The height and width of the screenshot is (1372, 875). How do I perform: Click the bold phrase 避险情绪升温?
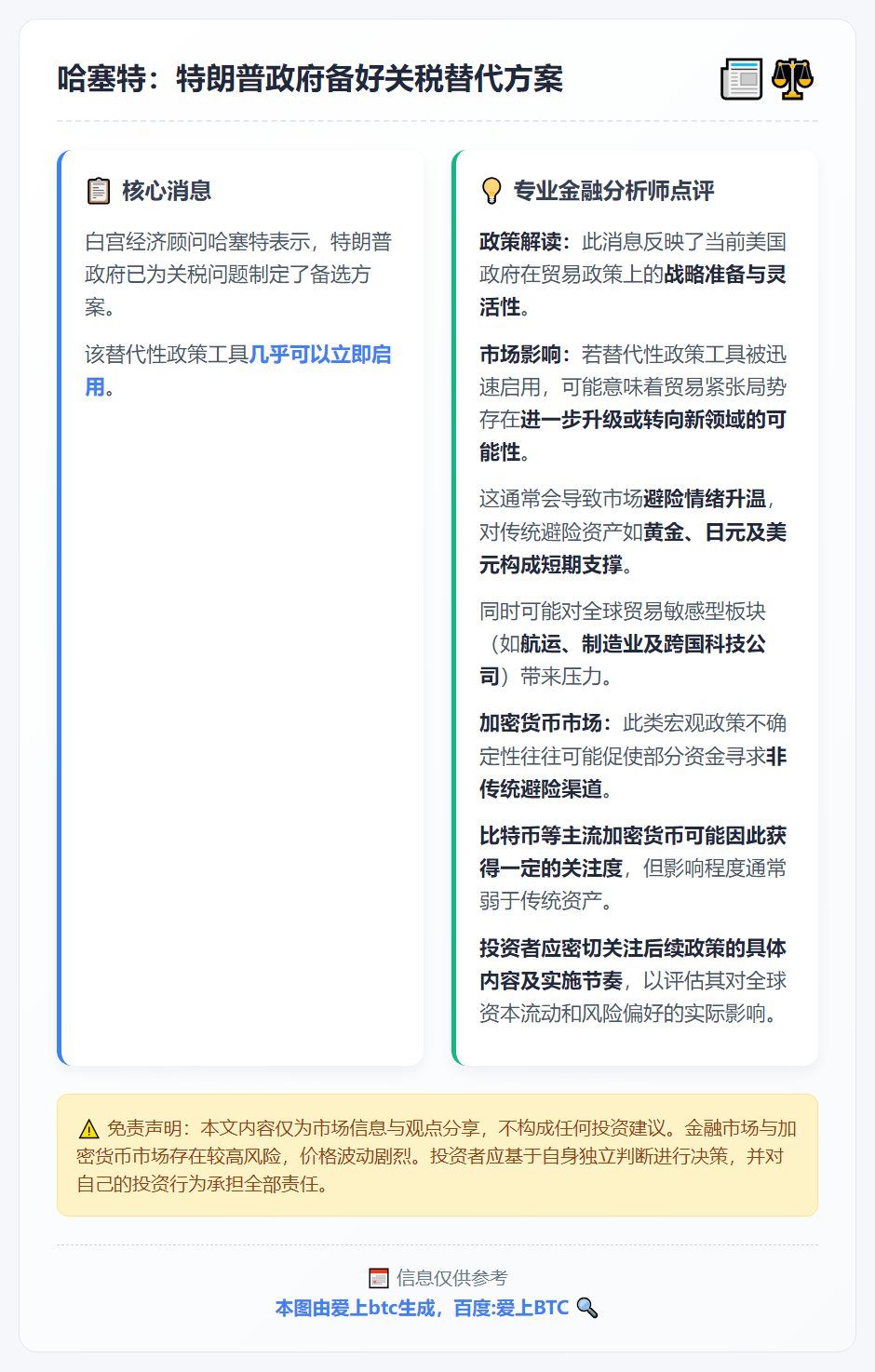[x=705, y=499]
